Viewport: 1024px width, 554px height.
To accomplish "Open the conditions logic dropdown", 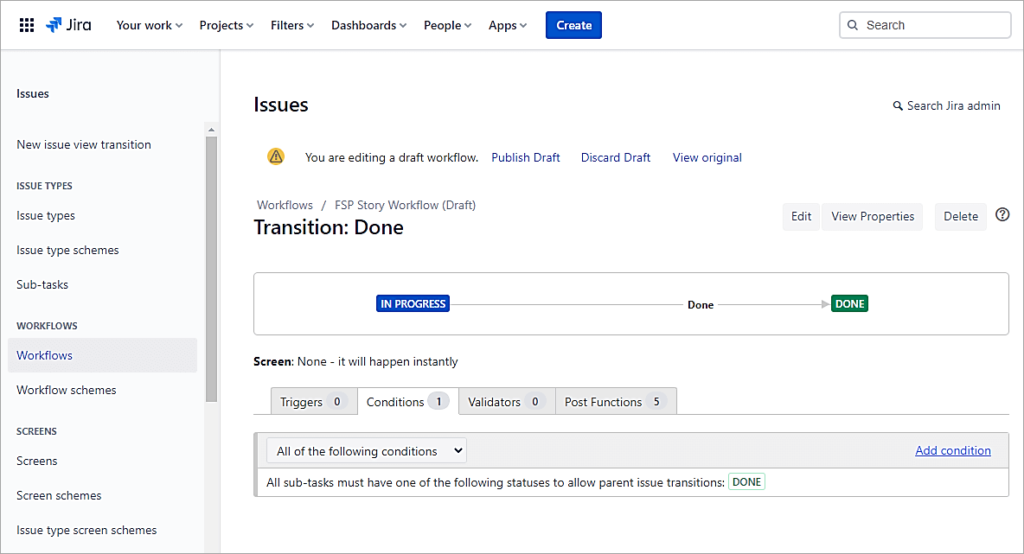I will (366, 451).
